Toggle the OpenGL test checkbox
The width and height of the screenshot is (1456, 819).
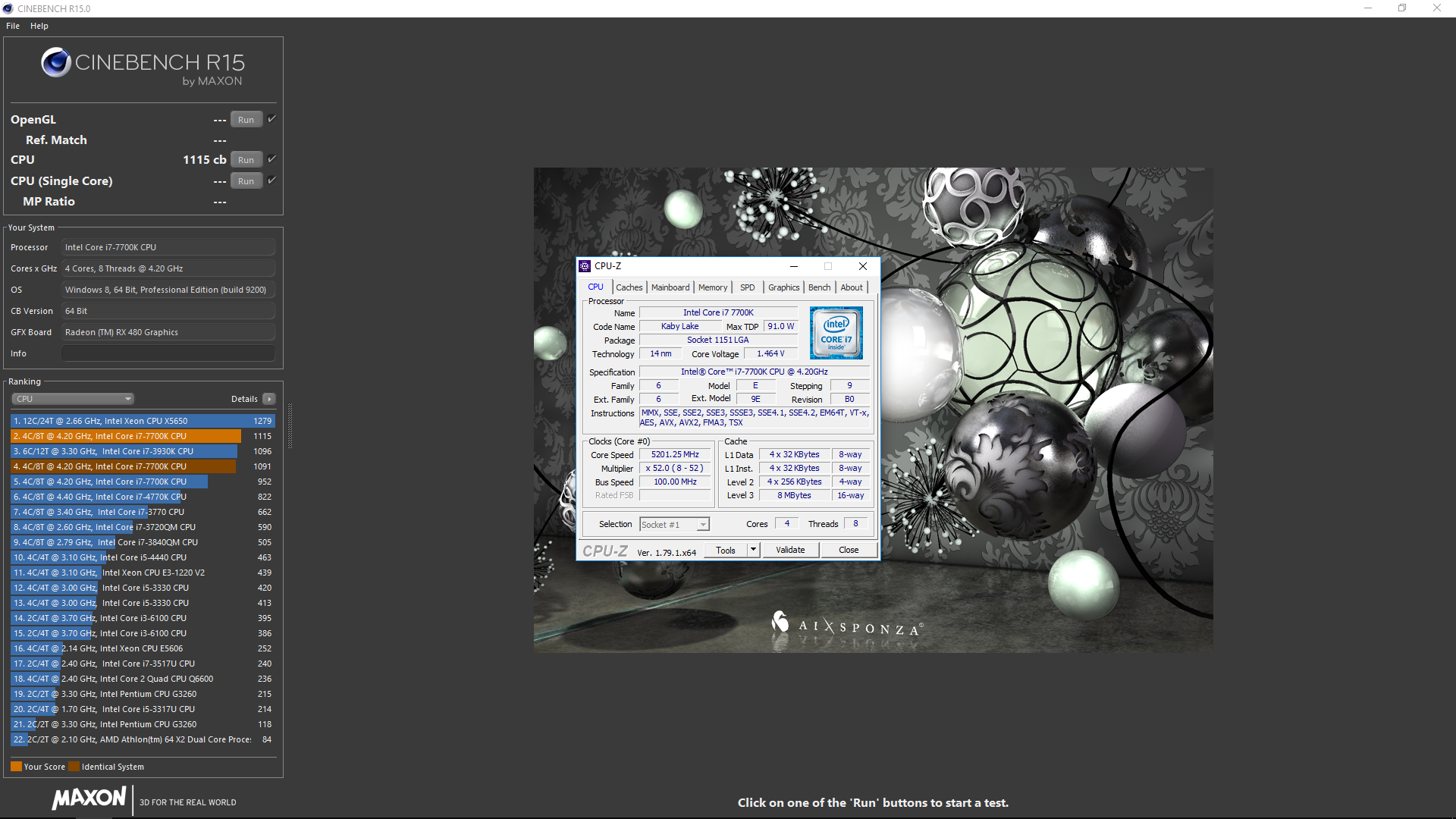click(271, 119)
